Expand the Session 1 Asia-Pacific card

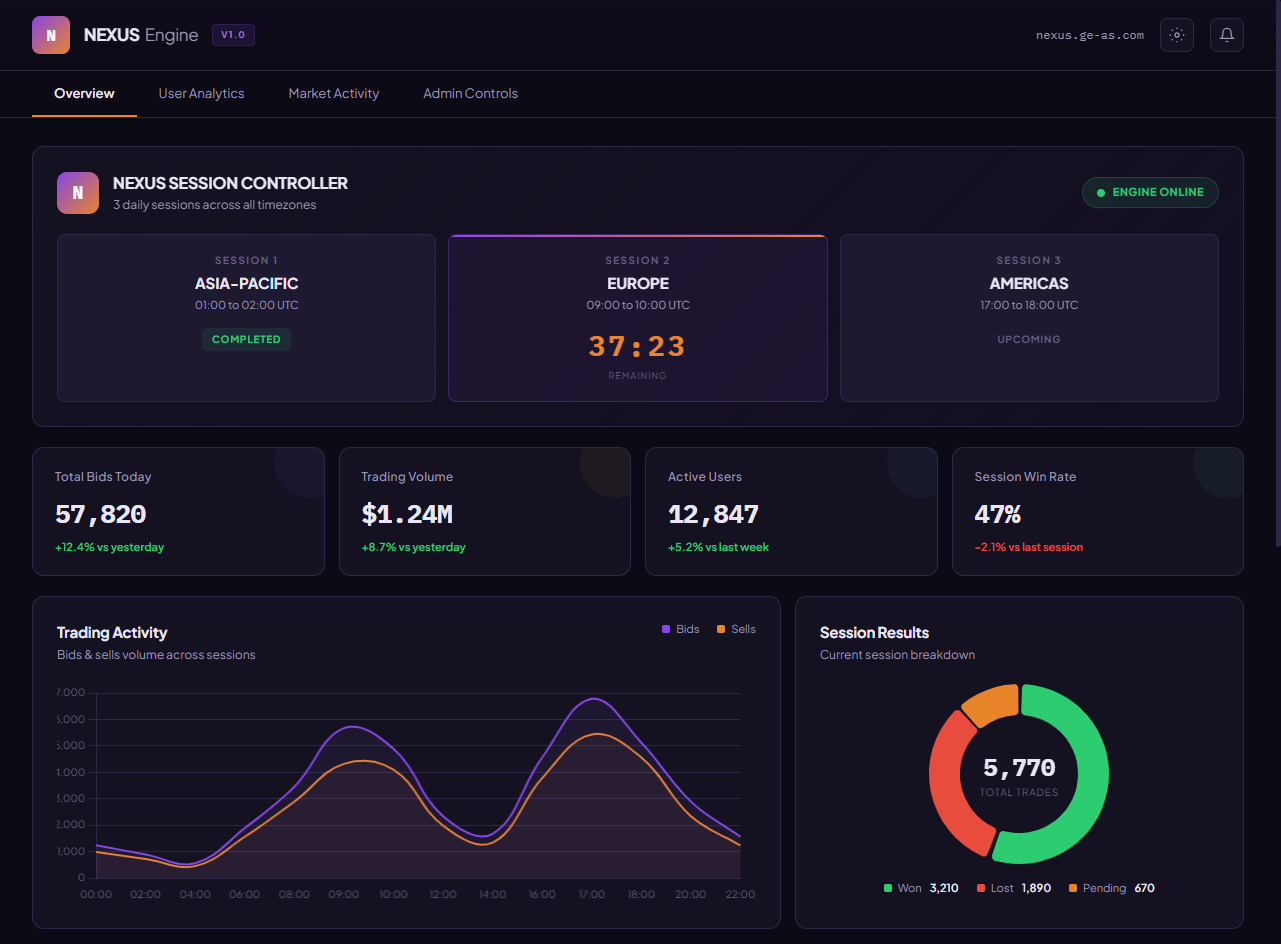point(246,317)
